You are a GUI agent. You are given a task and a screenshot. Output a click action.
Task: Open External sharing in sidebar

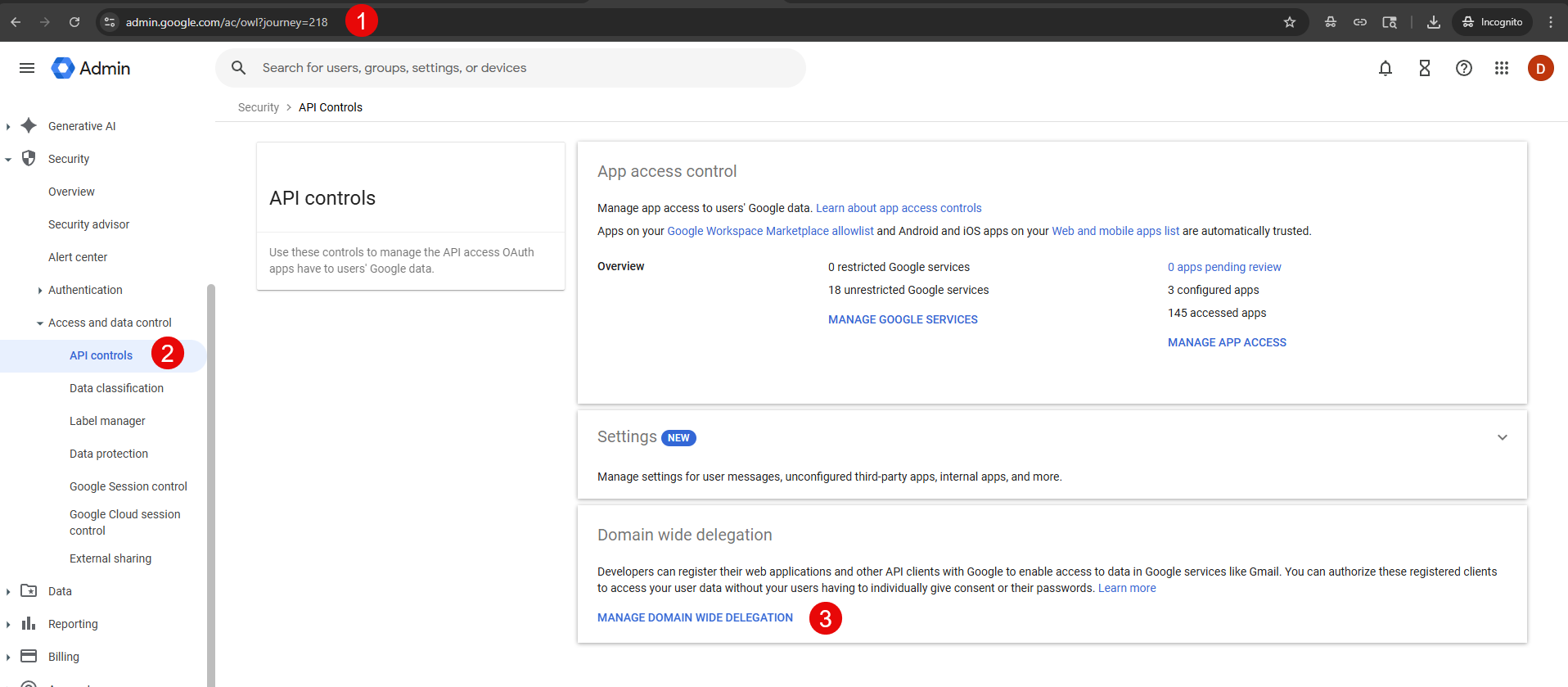point(110,558)
